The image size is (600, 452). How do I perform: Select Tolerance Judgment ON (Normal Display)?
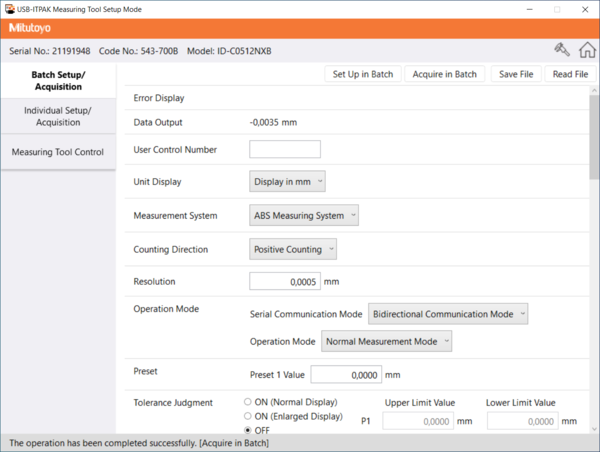[x=248, y=402]
